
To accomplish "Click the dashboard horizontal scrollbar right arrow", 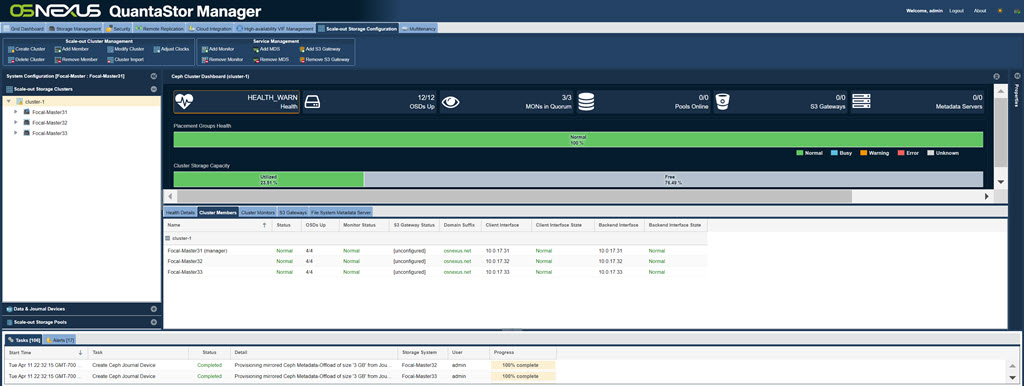I will pos(987,196).
